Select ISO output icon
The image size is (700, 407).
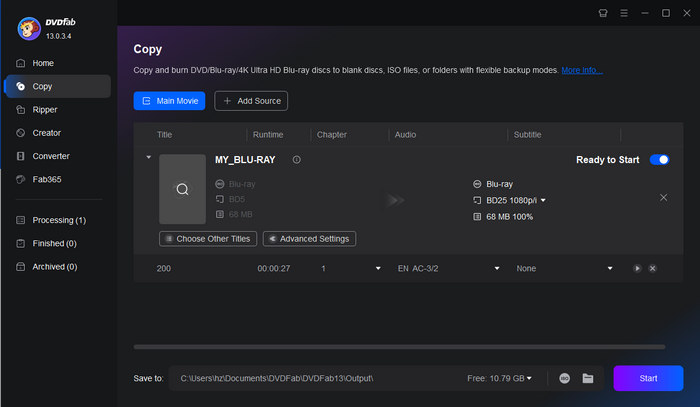[564, 378]
